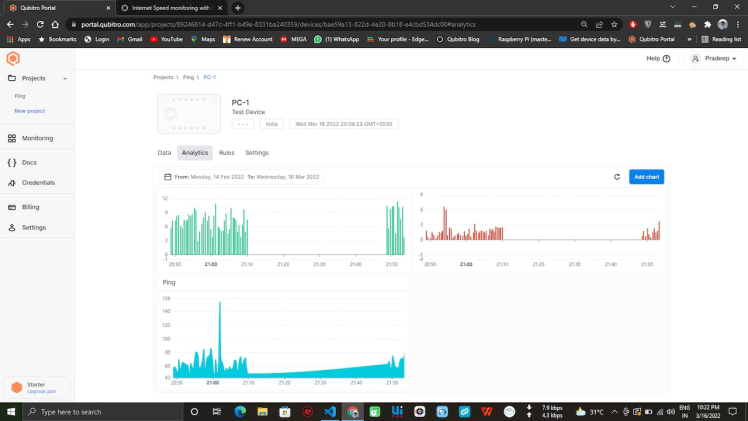Click the Help button

(658, 58)
